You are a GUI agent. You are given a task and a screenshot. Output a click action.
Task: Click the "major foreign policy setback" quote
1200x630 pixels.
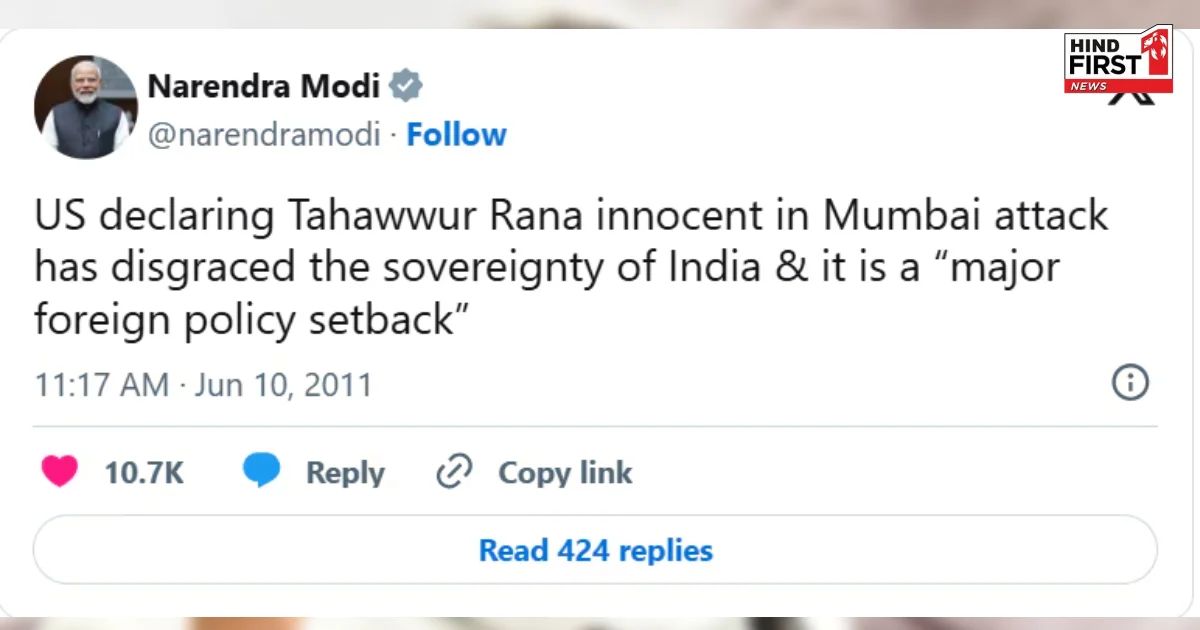tap(250, 321)
